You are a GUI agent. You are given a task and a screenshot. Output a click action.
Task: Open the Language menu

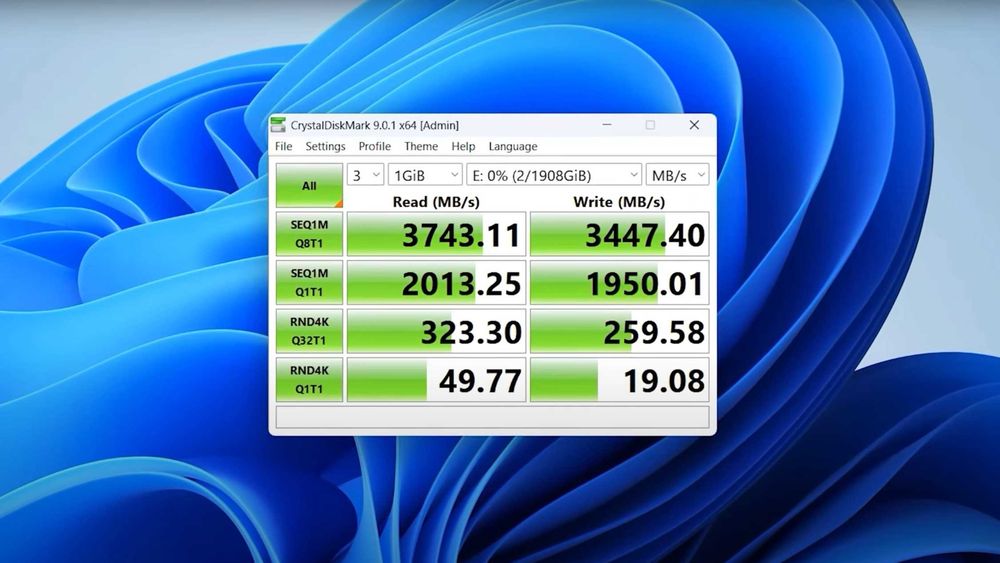point(513,146)
